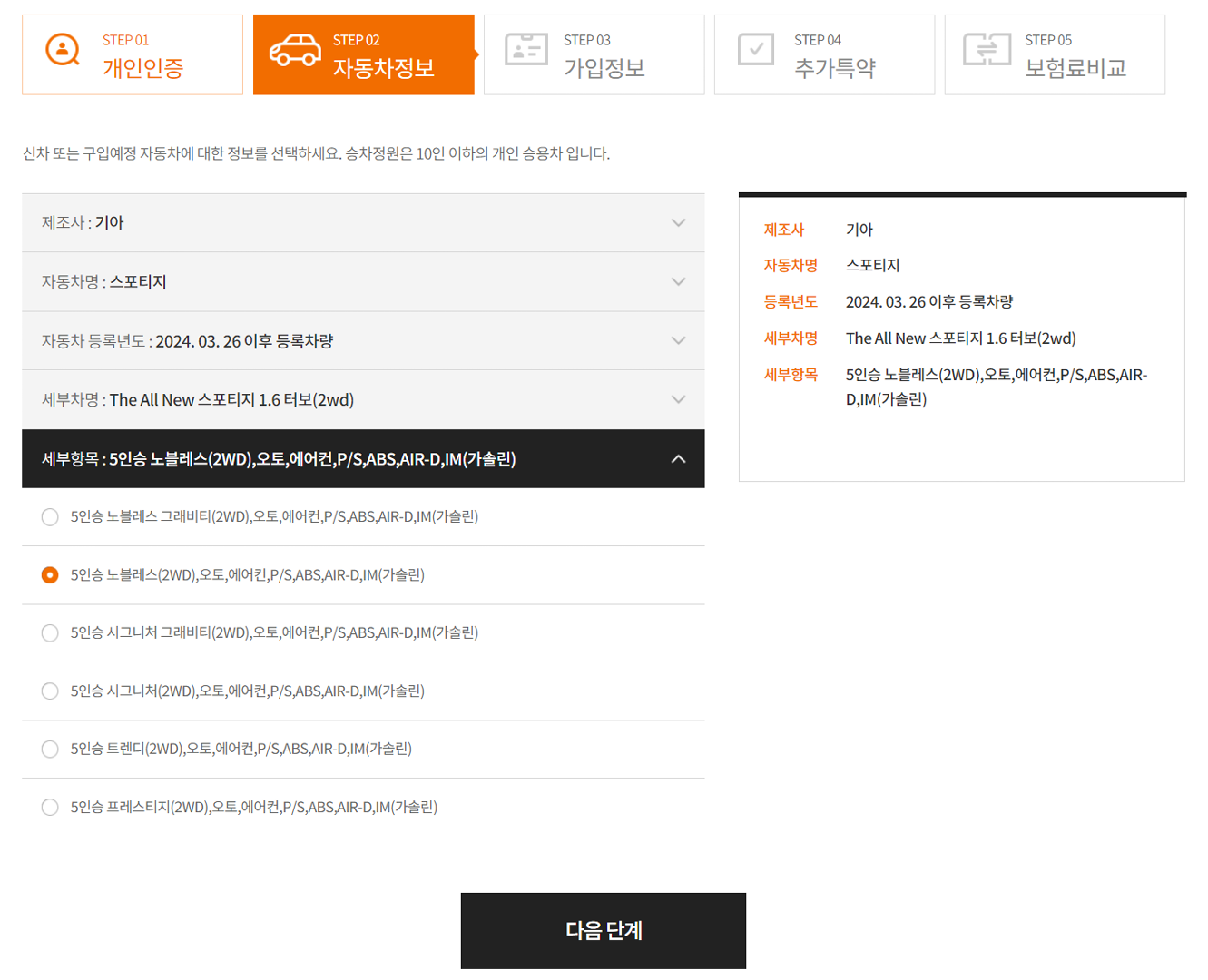Image resolution: width=1208 pixels, height=980 pixels.
Task: Click the 세부차명 label in summary panel
Action: (x=791, y=338)
